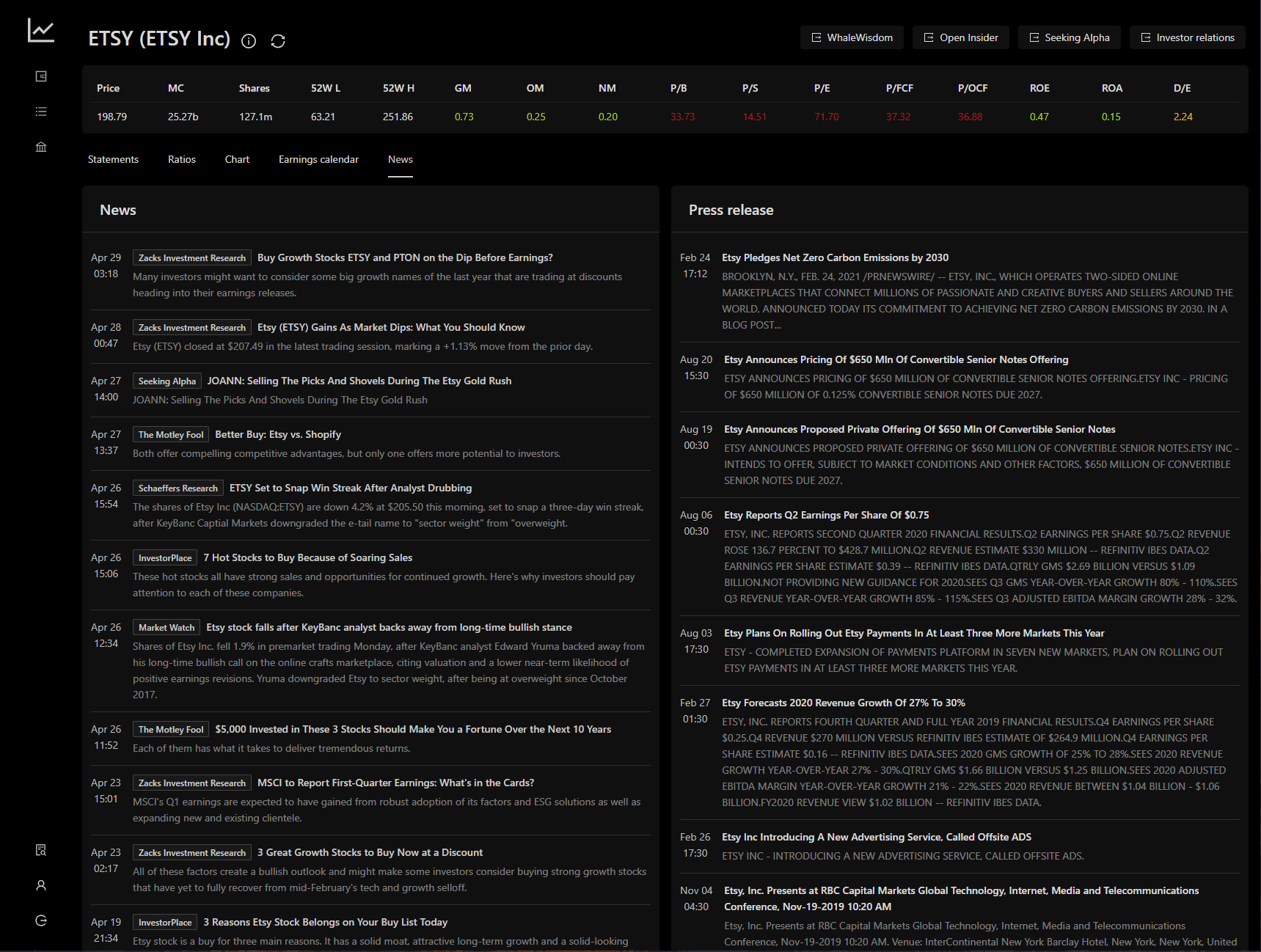
Task: Open 'JOANN: Selling The Picks And Shovels' headline
Action: [359, 381]
